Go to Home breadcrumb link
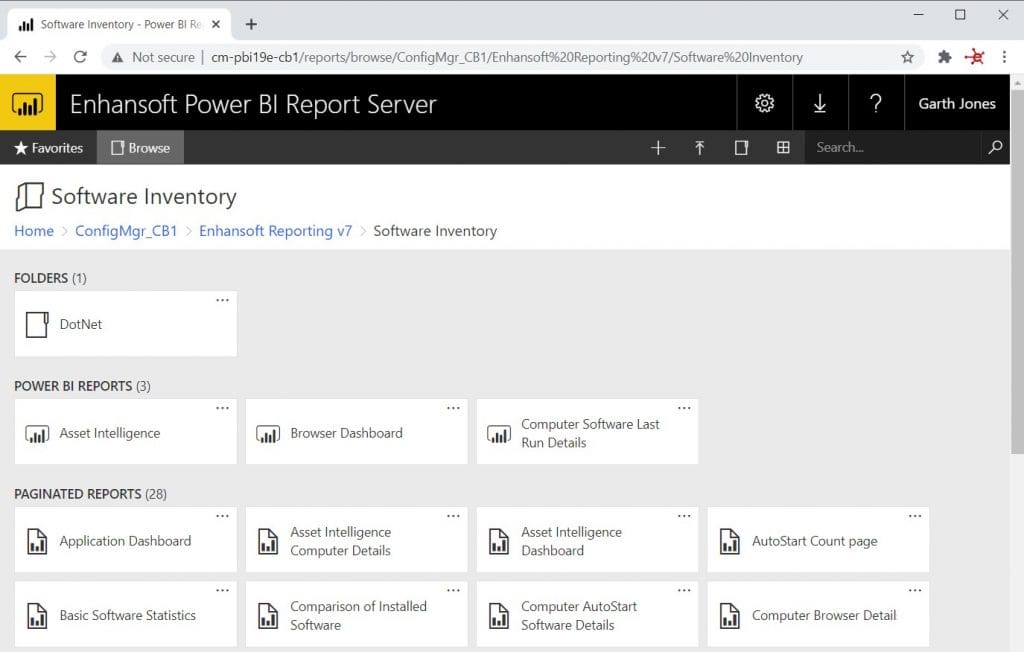Viewport: 1024px width, 652px height. pos(34,231)
